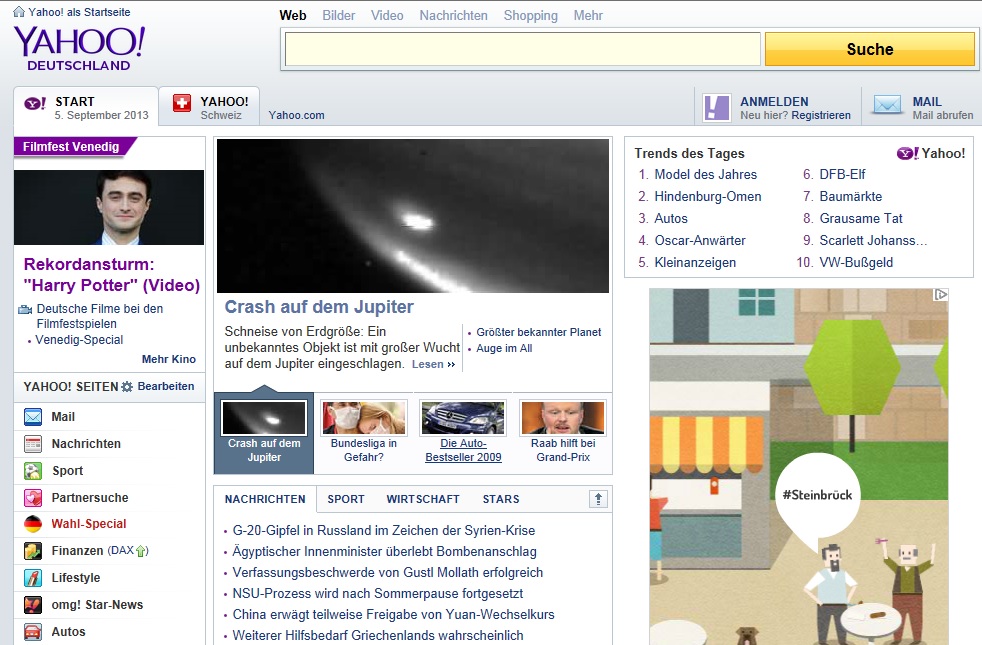Screen dimensions: 982x645
Task: Click the Harry Potter actor photo
Action: (109, 207)
